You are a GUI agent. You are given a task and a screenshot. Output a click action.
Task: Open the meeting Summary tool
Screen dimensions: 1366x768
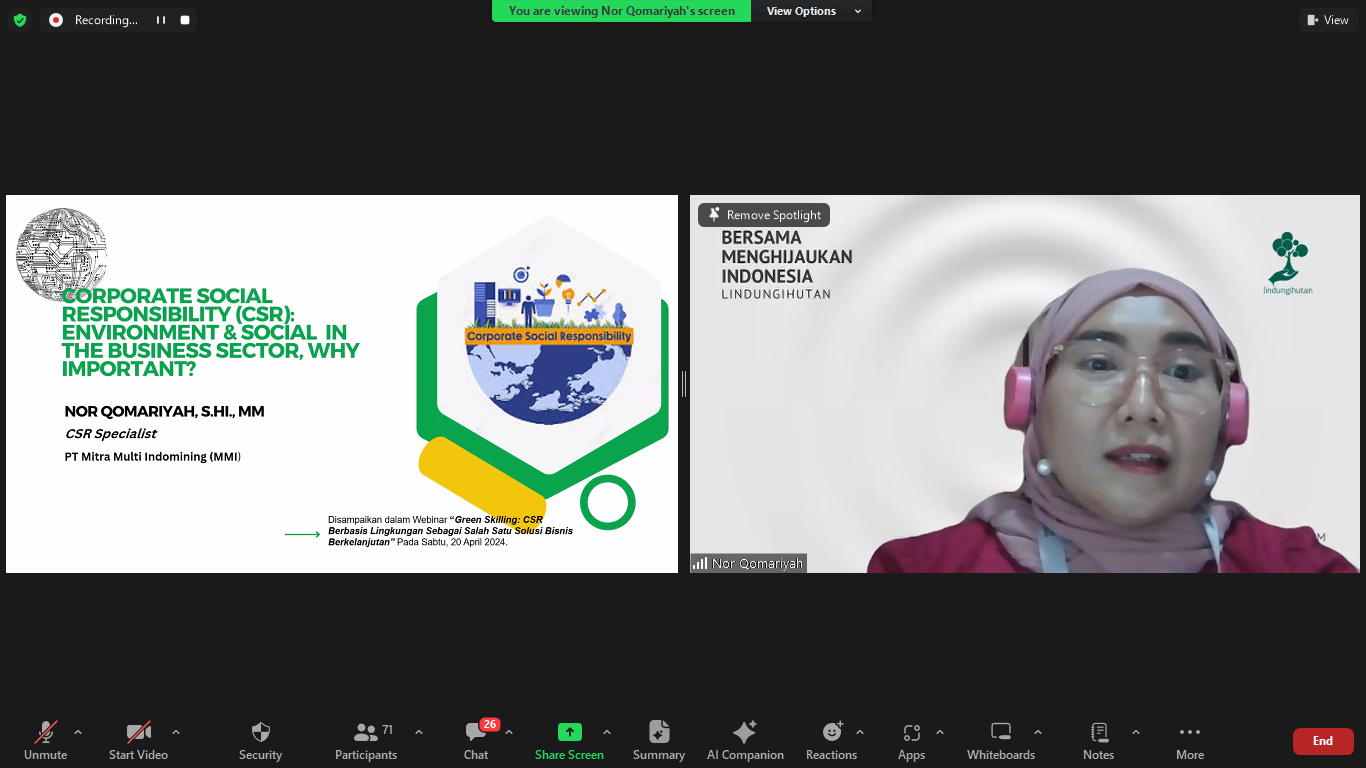658,741
